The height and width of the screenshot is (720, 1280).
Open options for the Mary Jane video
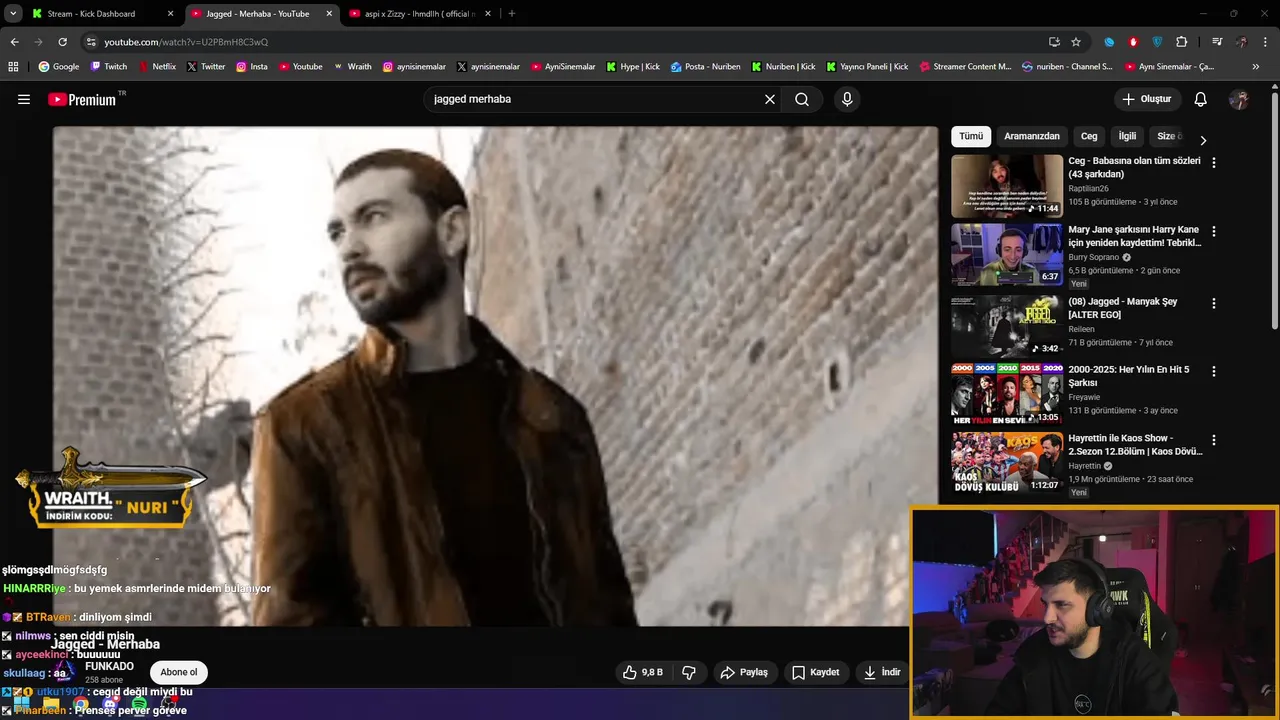(x=1214, y=231)
